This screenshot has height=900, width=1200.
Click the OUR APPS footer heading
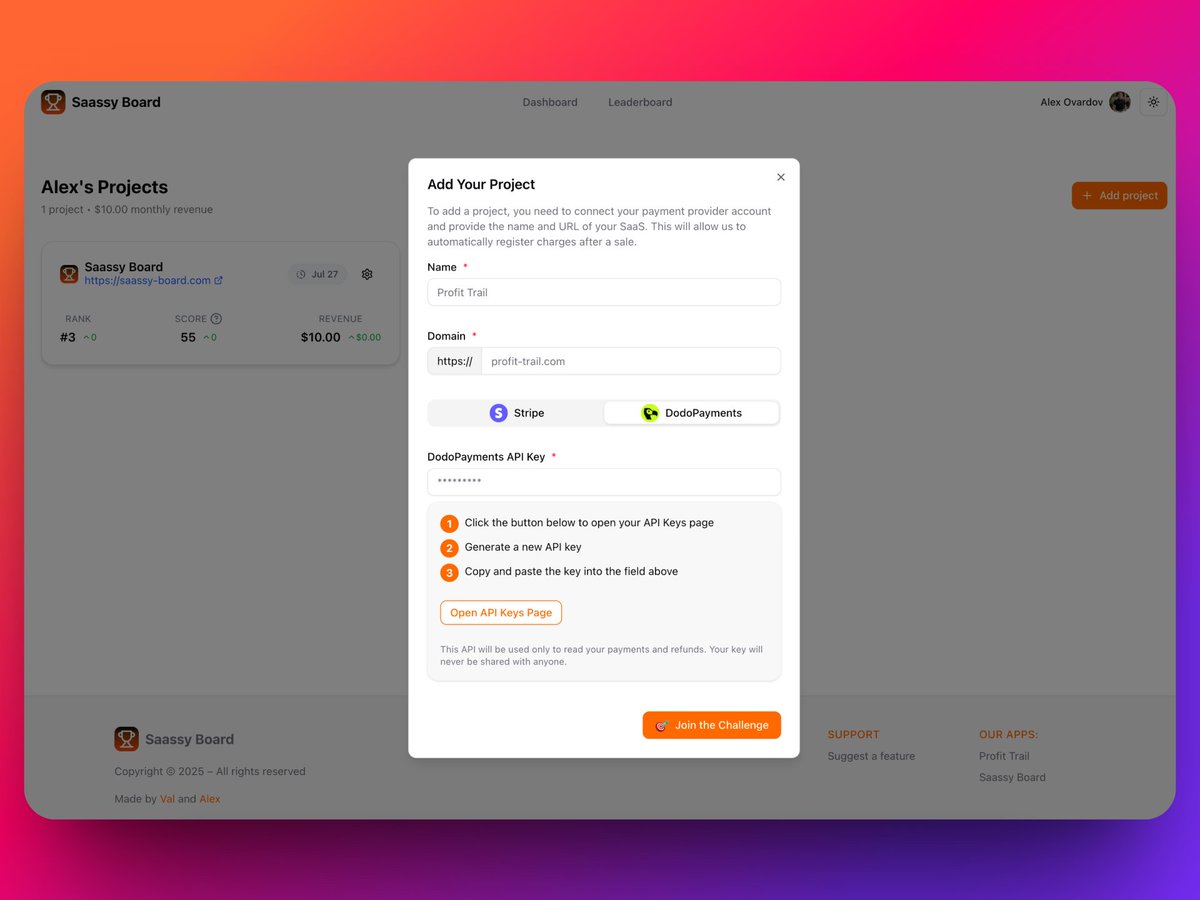tap(1008, 734)
